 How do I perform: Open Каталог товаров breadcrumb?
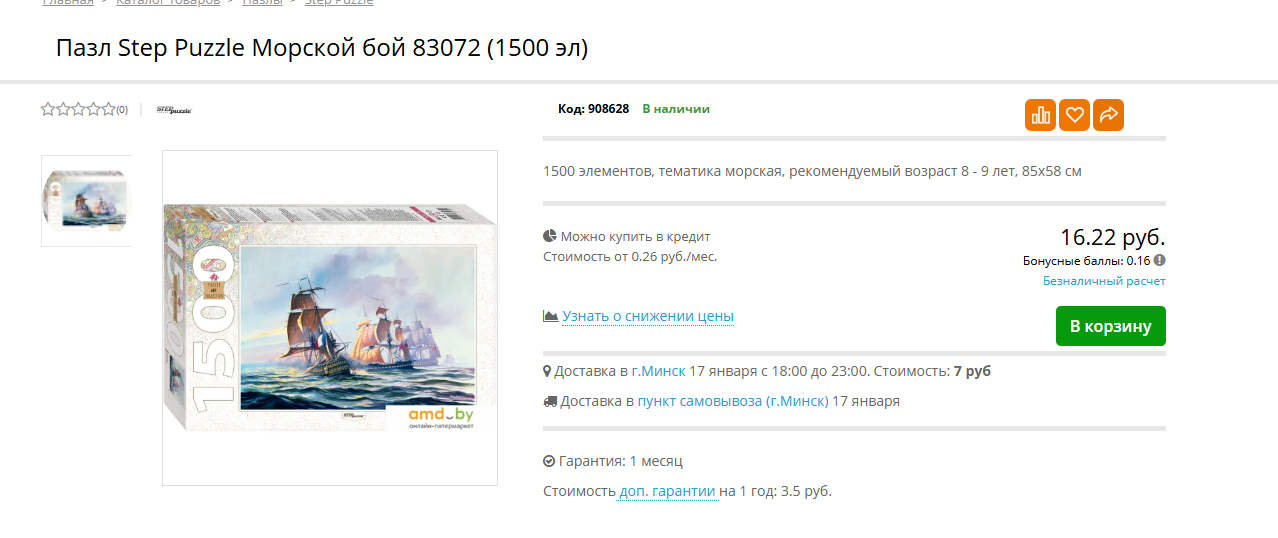point(168,3)
